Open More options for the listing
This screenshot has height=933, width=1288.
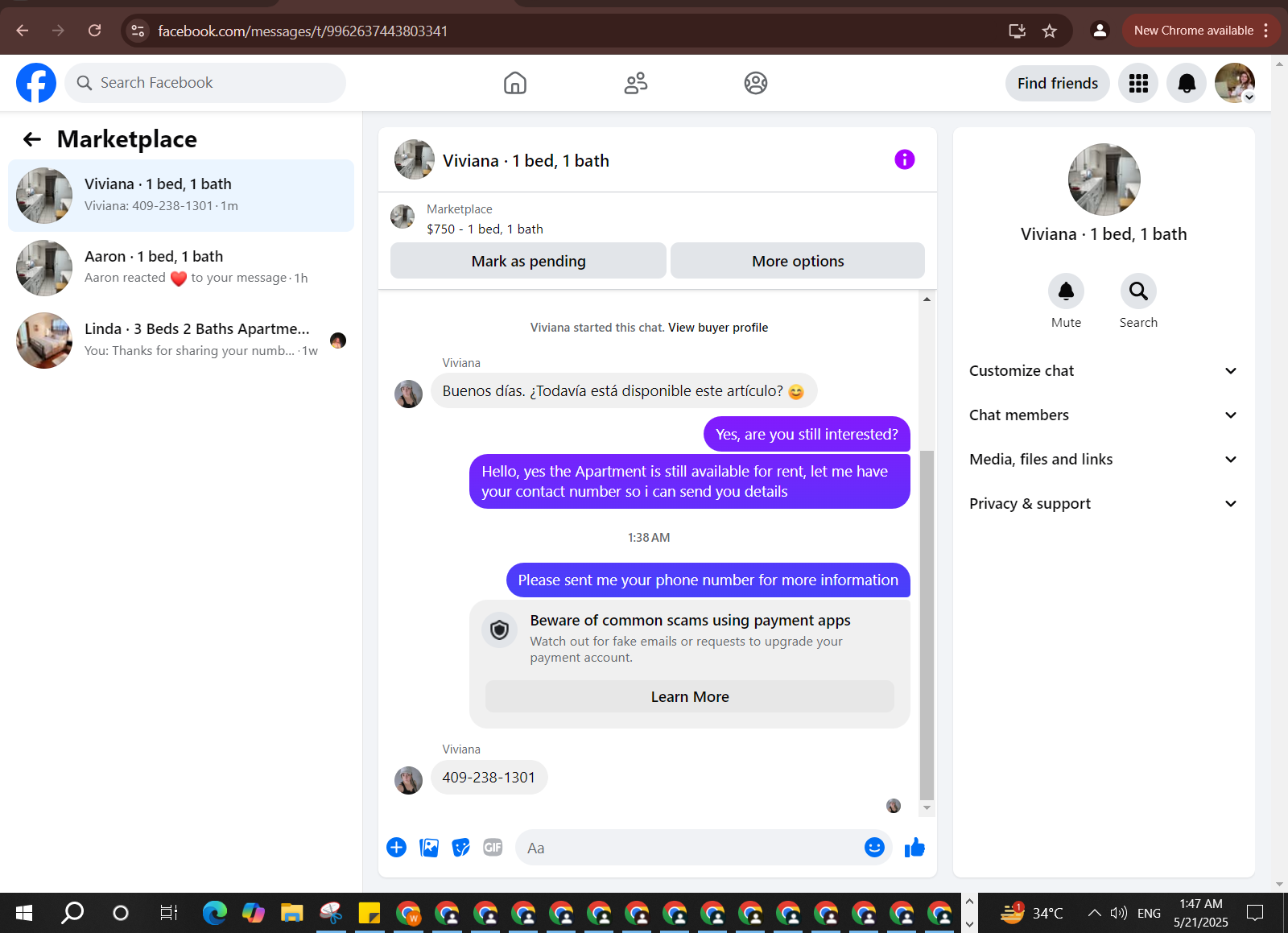tap(798, 261)
